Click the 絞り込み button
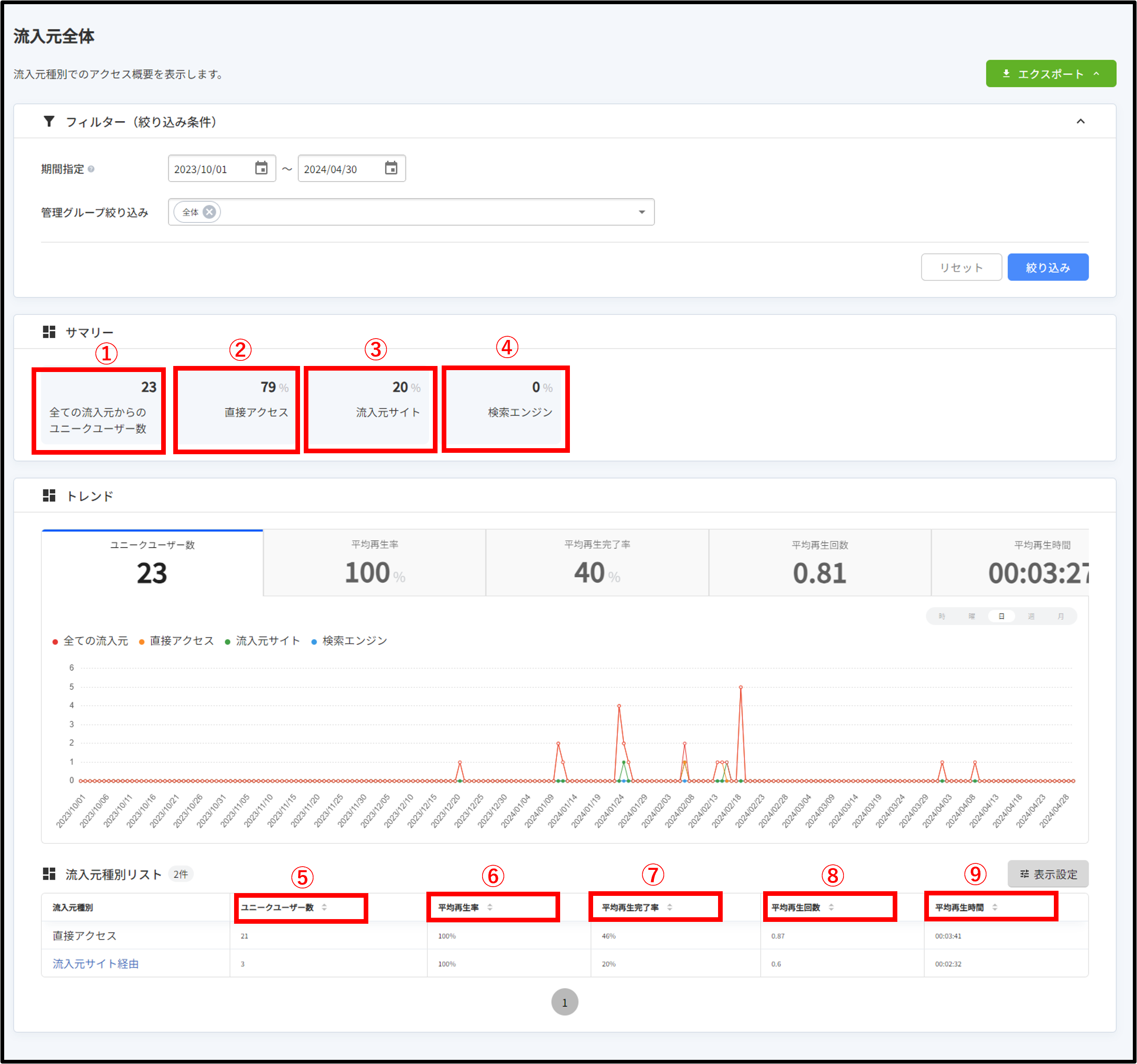 pyautogui.click(x=1047, y=268)
